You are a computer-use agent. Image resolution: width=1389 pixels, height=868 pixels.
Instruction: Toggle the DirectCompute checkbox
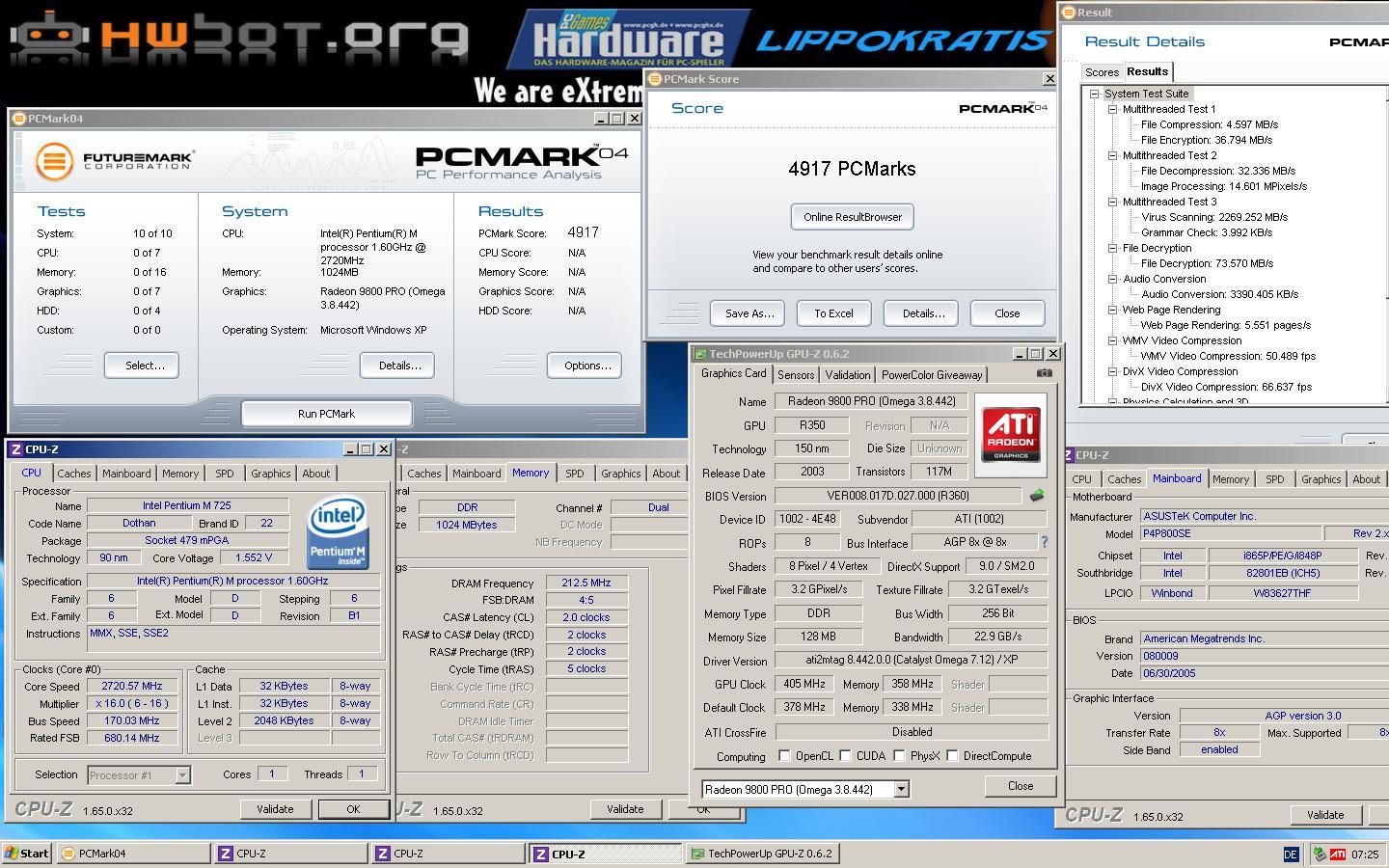click(x=952, y=756)
